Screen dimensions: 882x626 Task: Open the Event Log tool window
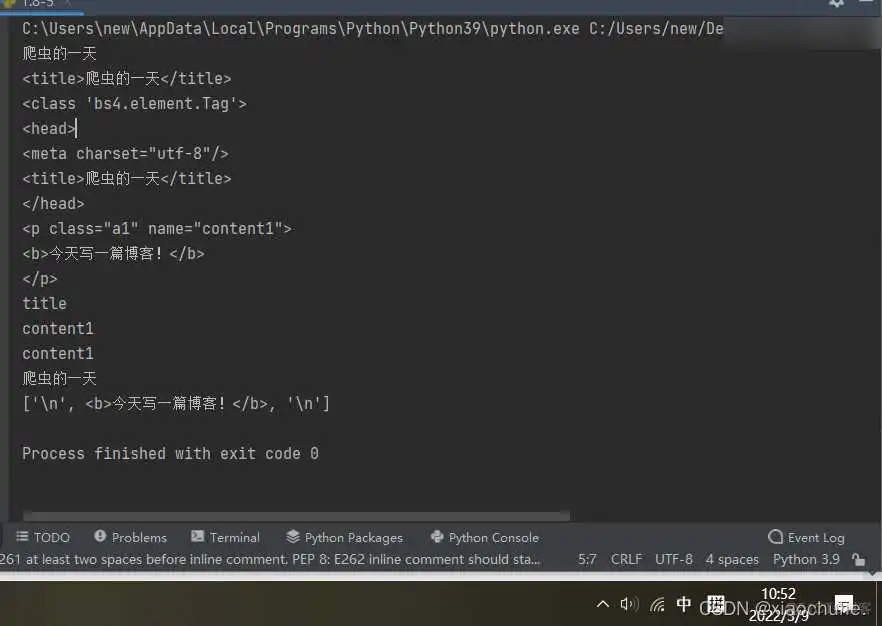(807, 537)
